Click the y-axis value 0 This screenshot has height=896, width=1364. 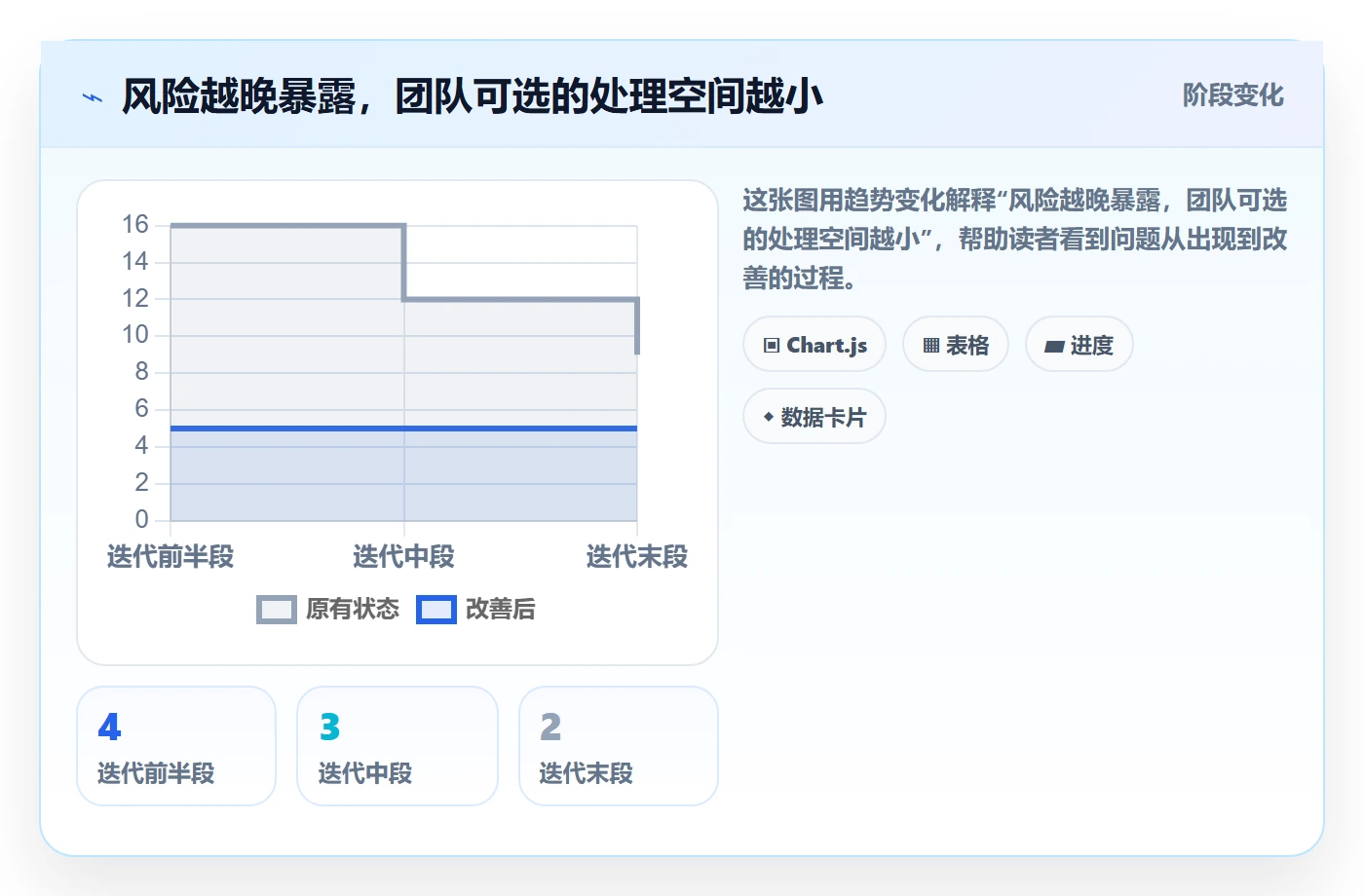(x=141, y=519)
